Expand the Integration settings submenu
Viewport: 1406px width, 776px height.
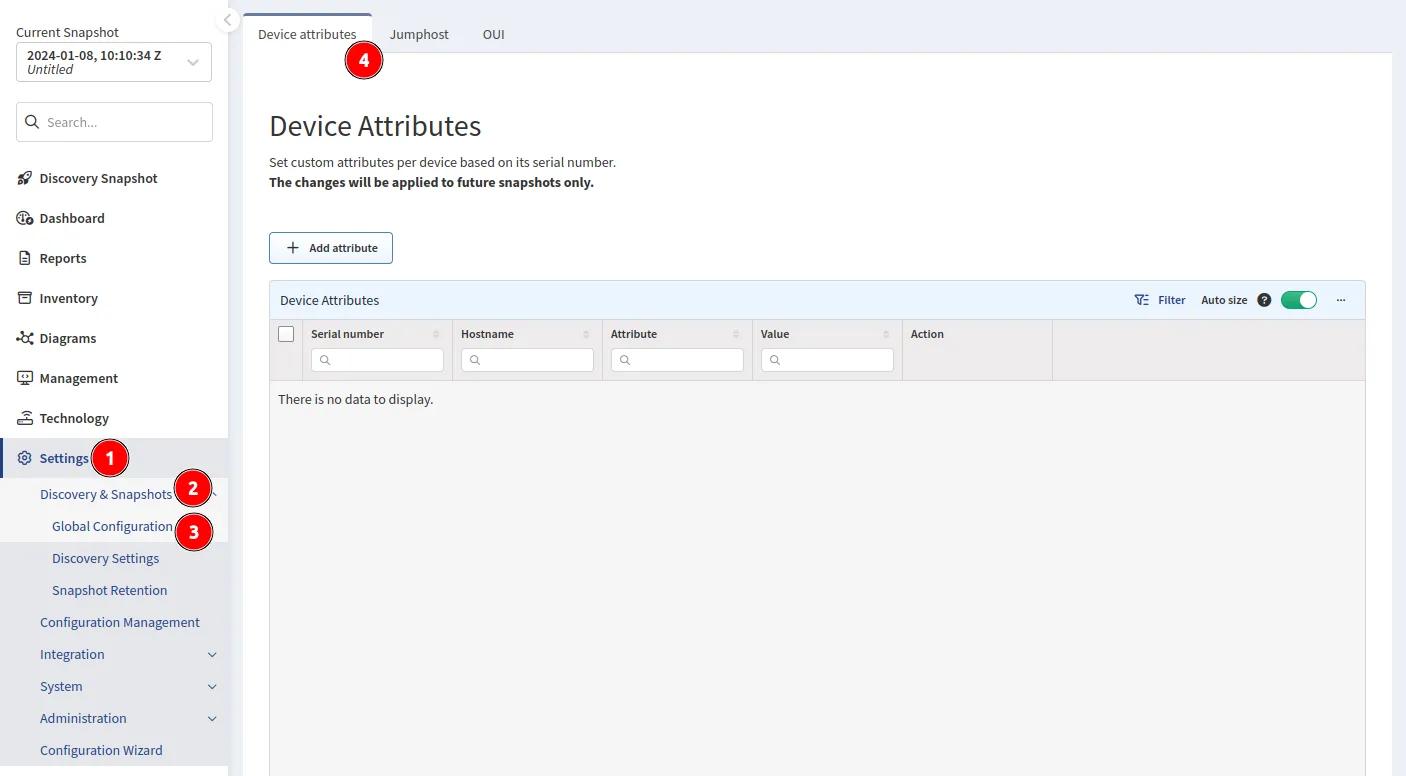(x=212, y=655)
